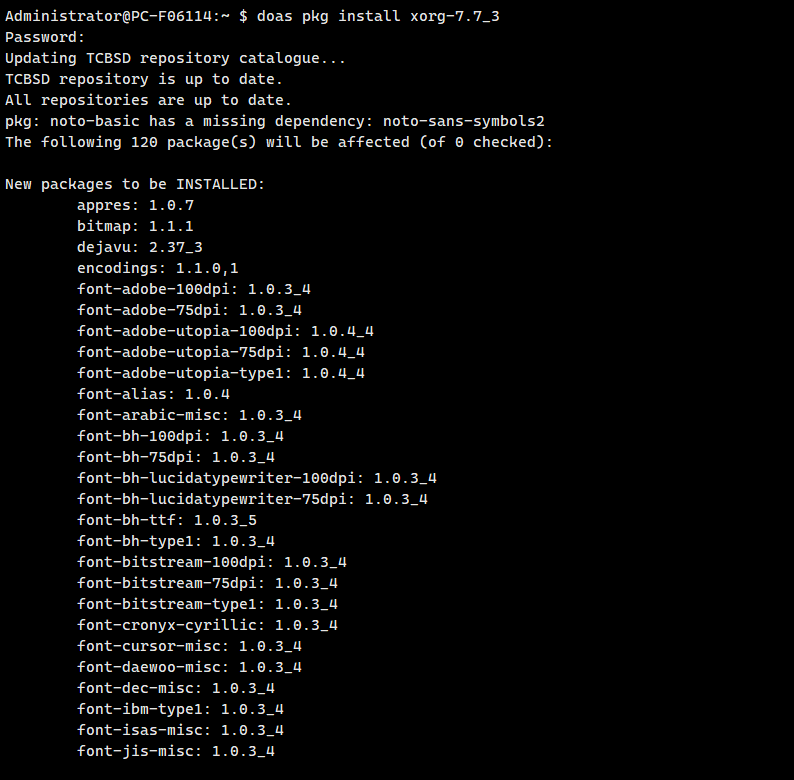
Task: Click the 'New packages to be INSTALLED' heading
Action: 135,184
